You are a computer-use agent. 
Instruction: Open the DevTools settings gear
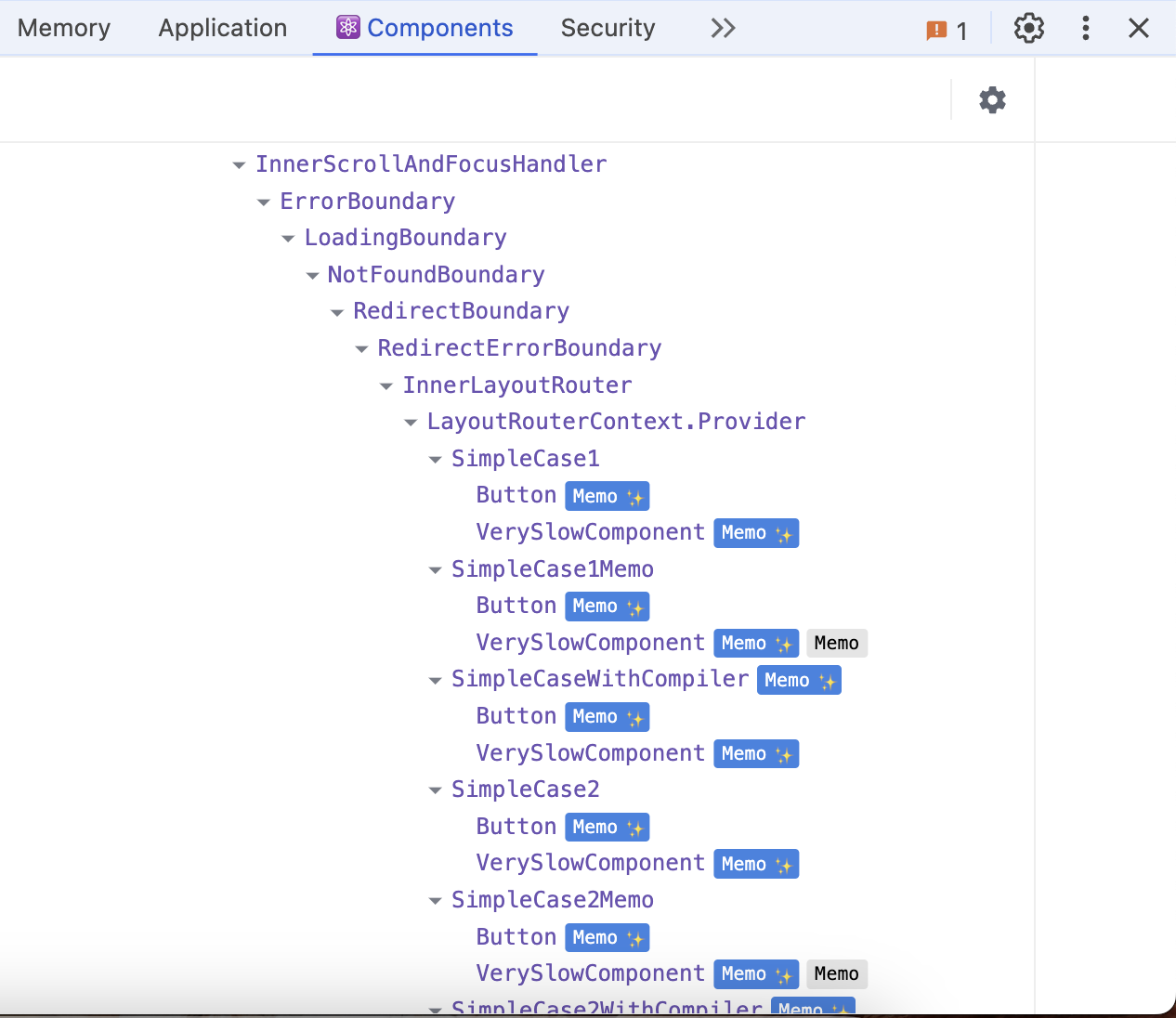1029,28
